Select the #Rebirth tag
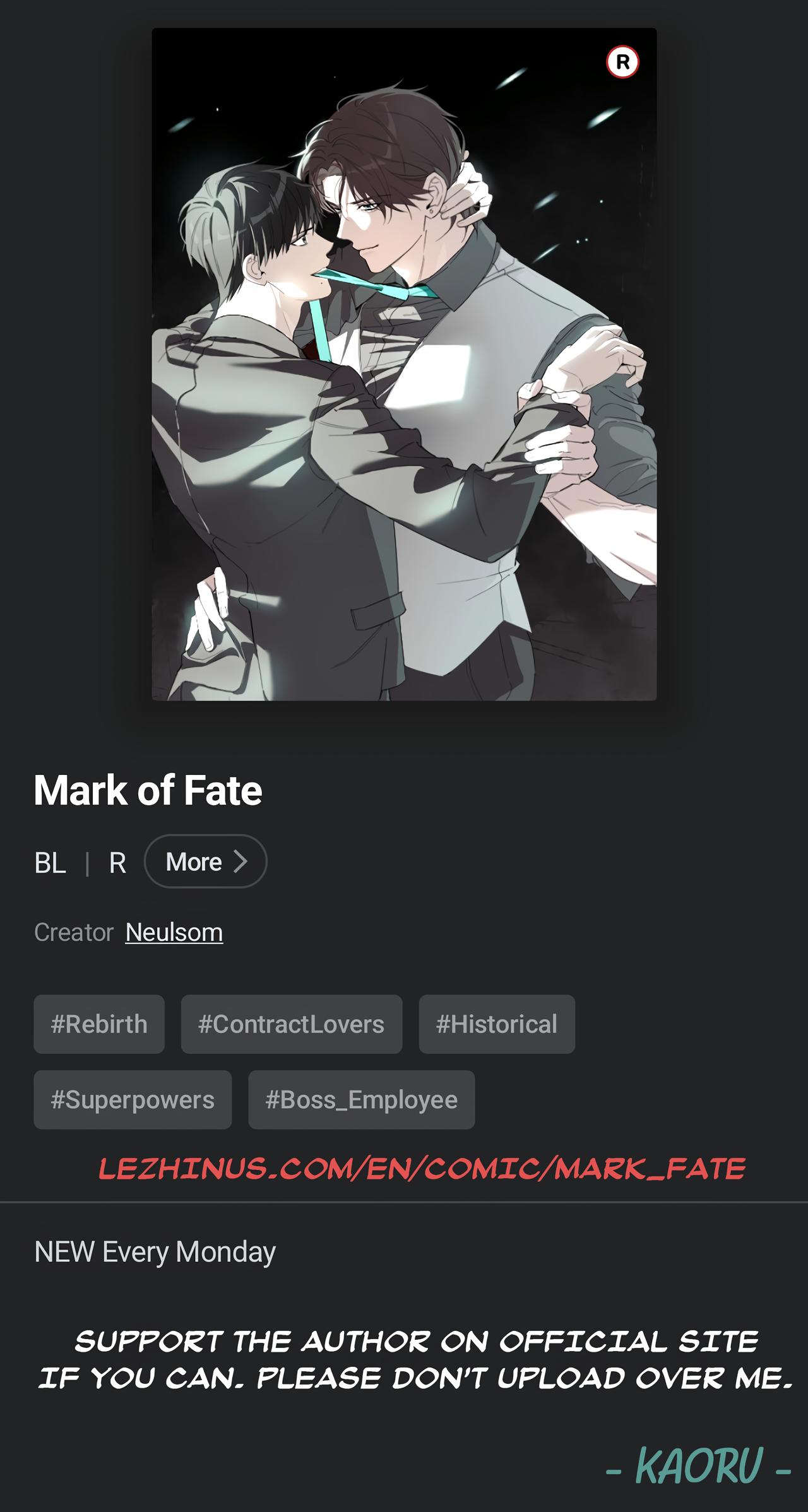Image resolution: width=808 pixels, height=1512 pixels. coord(99,1024)
